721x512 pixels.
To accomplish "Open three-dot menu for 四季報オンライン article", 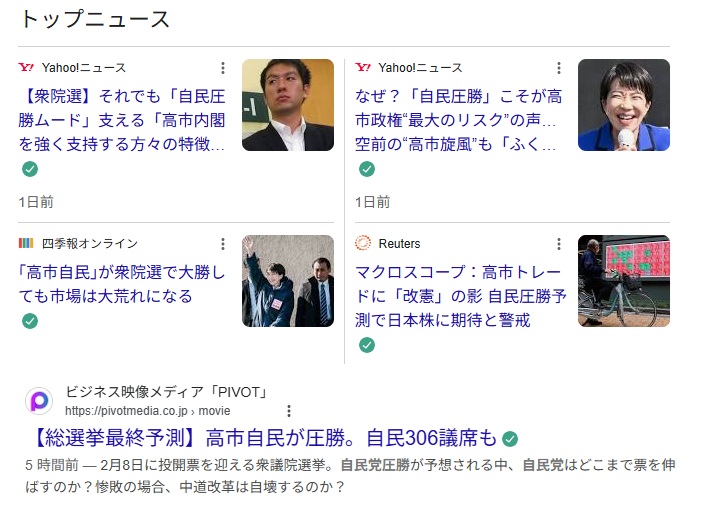I will click(x=223, y=244).
